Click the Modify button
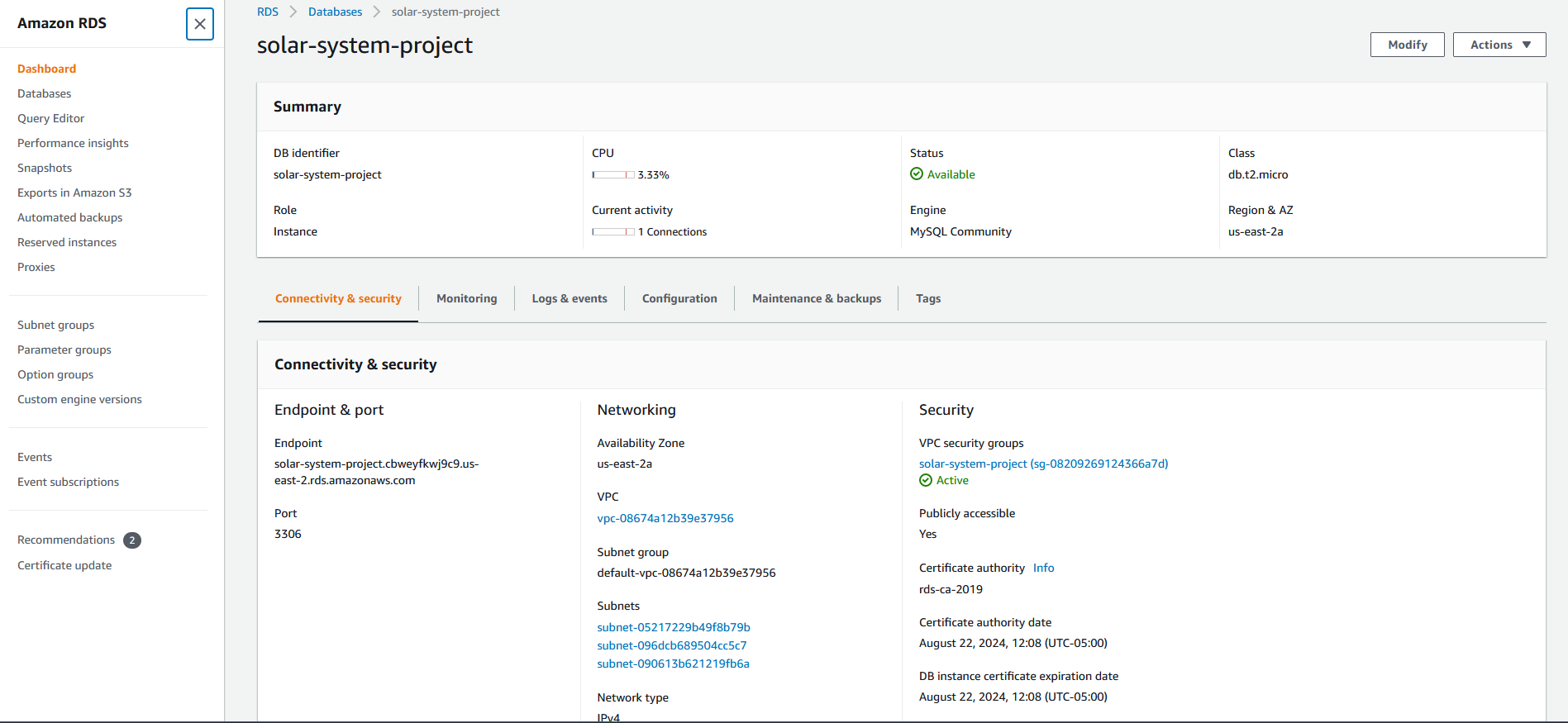The image size is (1568, 723). [x=1408, y=45]
